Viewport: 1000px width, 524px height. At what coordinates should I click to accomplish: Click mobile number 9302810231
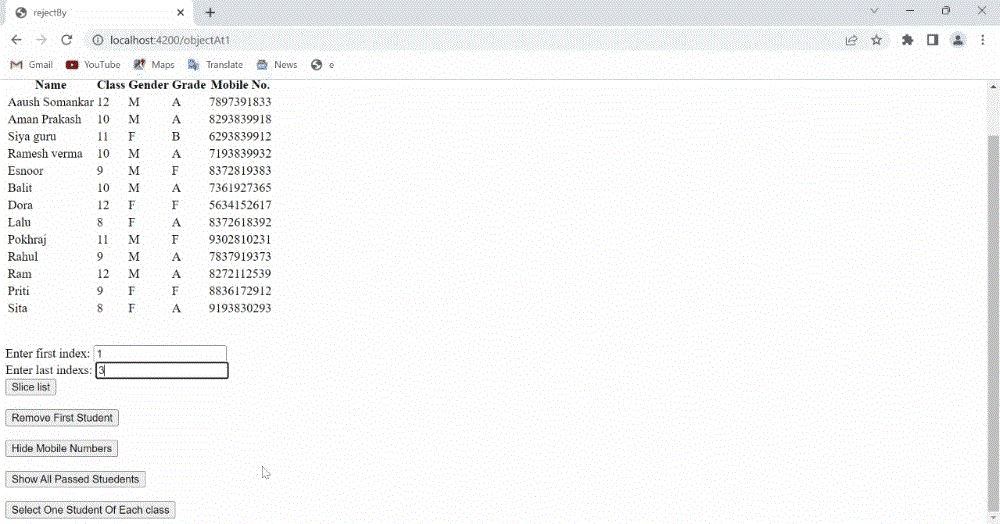(x=240, y=240)
